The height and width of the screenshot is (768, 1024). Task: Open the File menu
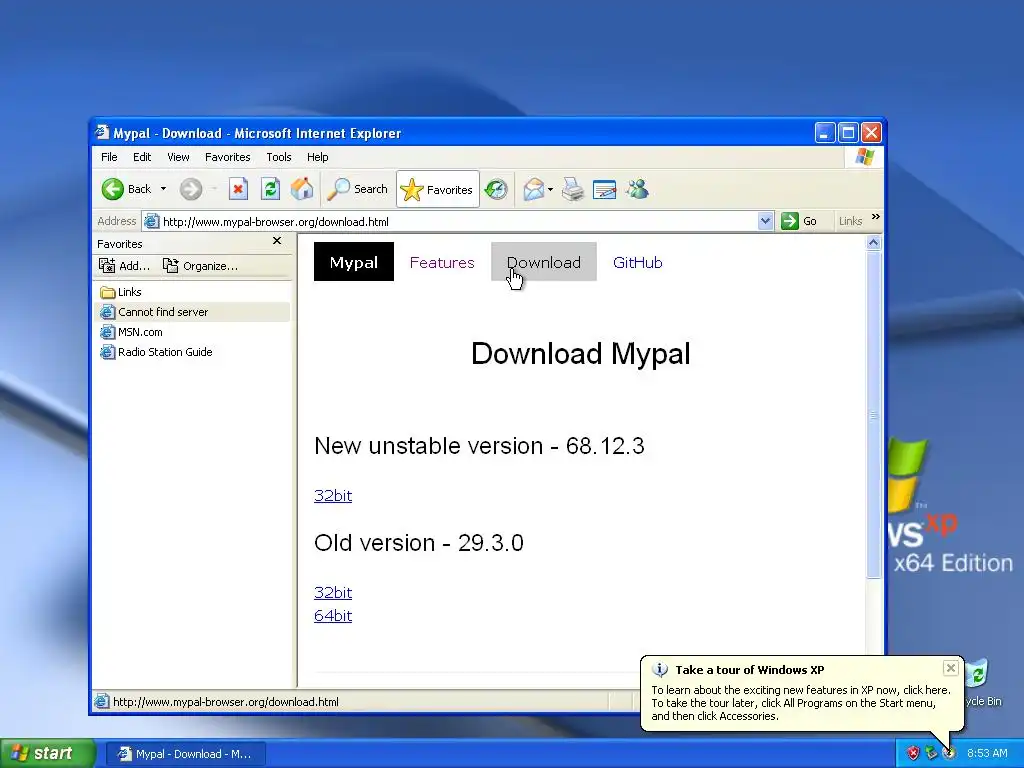109,157
